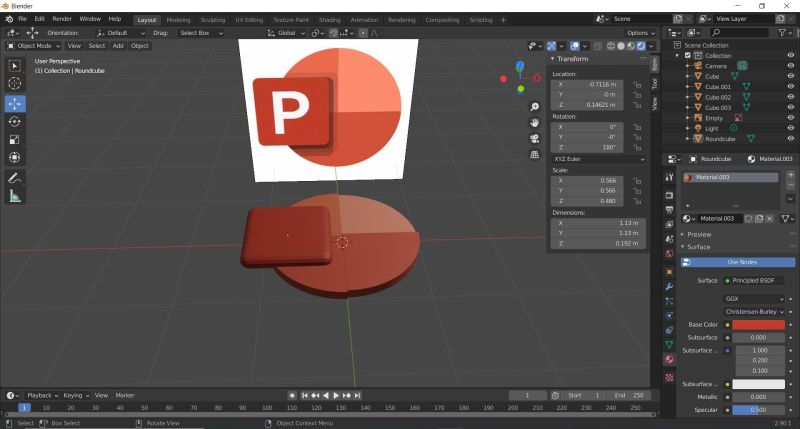Image resolution: width=800 pixels, height=429 pixels.
Task: Select the Transform tool
Action: pos(15,158)
